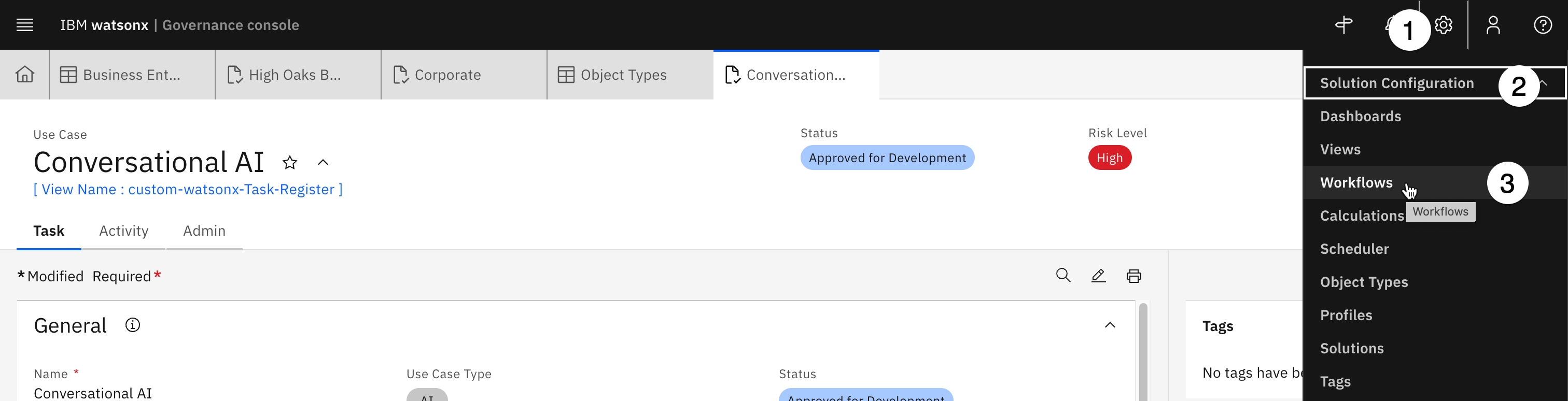
Task: Open the hamburger navigation menu
Action: (25, 25)
